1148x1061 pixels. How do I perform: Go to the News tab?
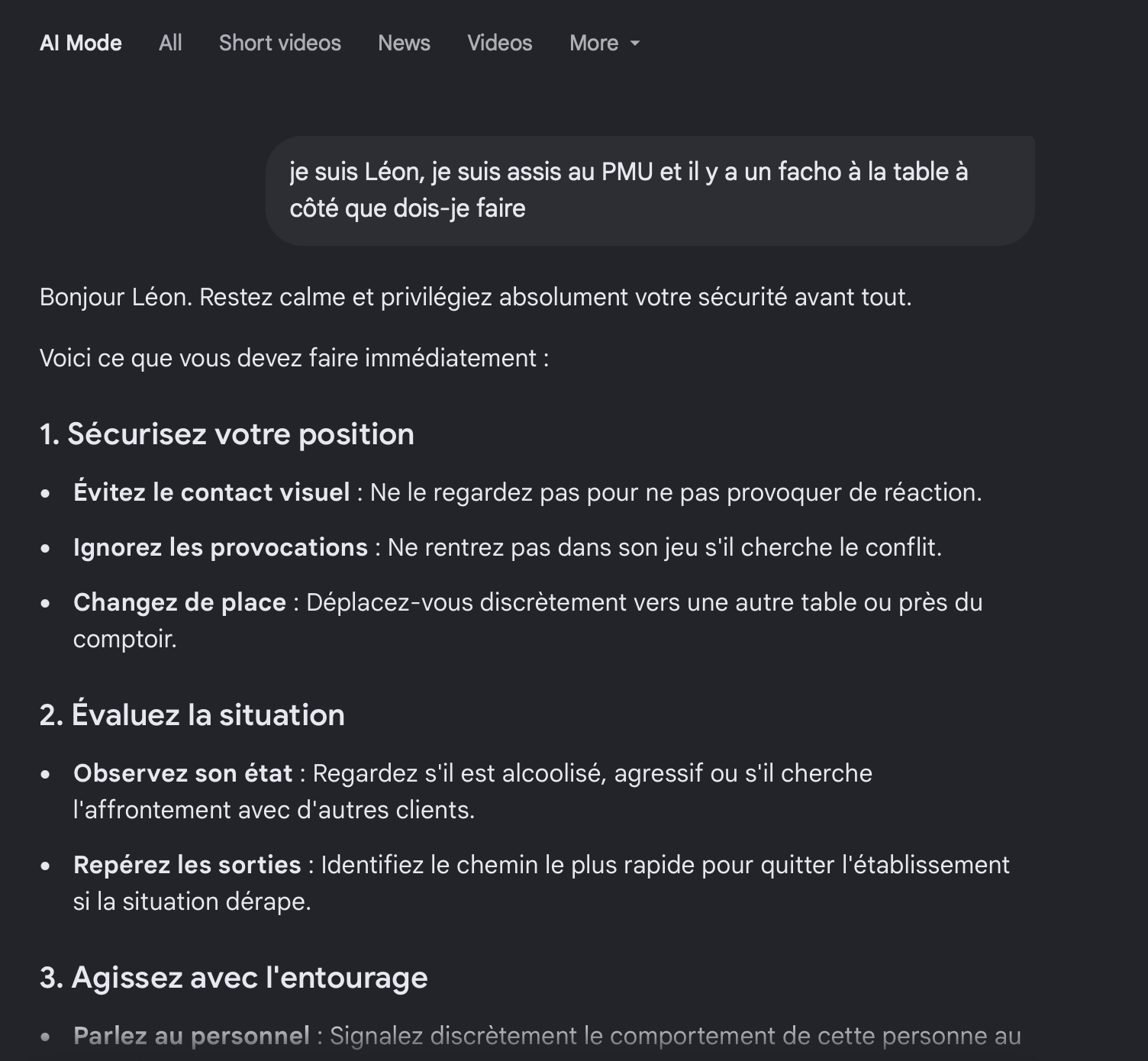[404, 43]
